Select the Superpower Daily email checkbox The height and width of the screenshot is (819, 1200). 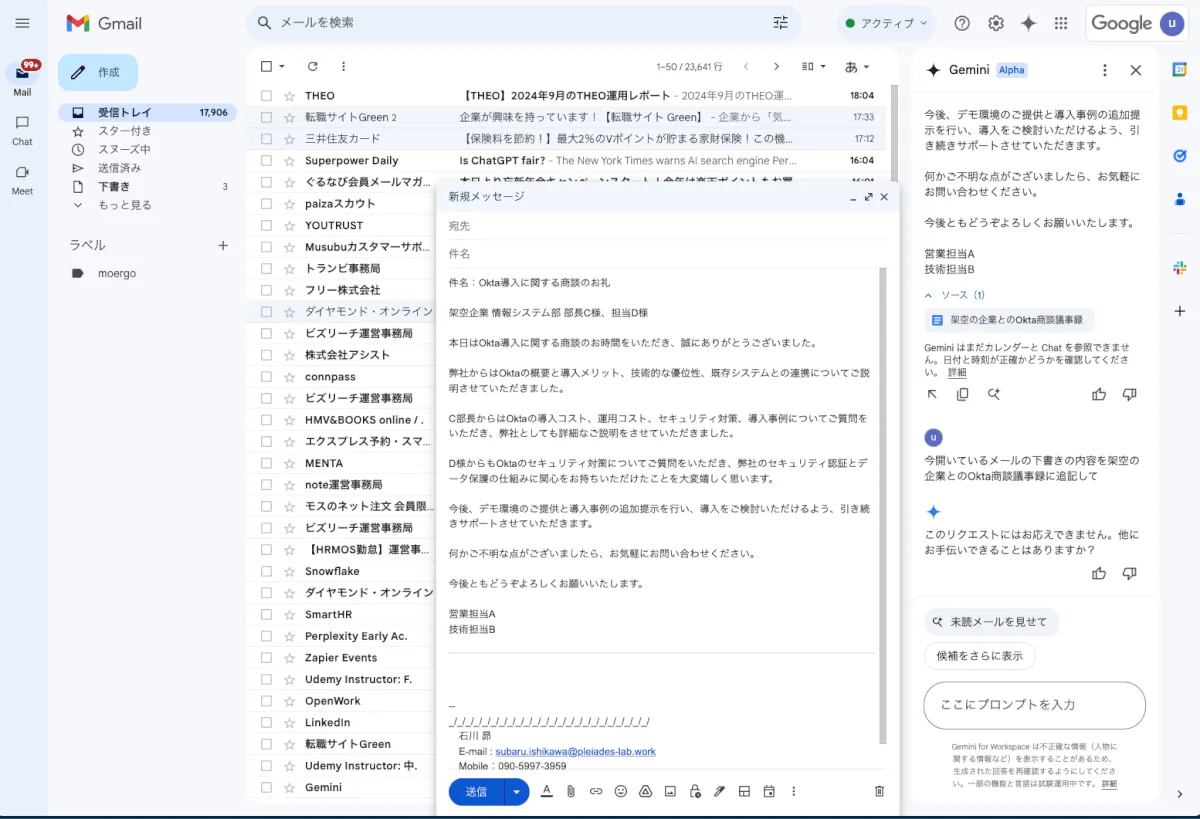pyautogui.click(x=266, y=160)
